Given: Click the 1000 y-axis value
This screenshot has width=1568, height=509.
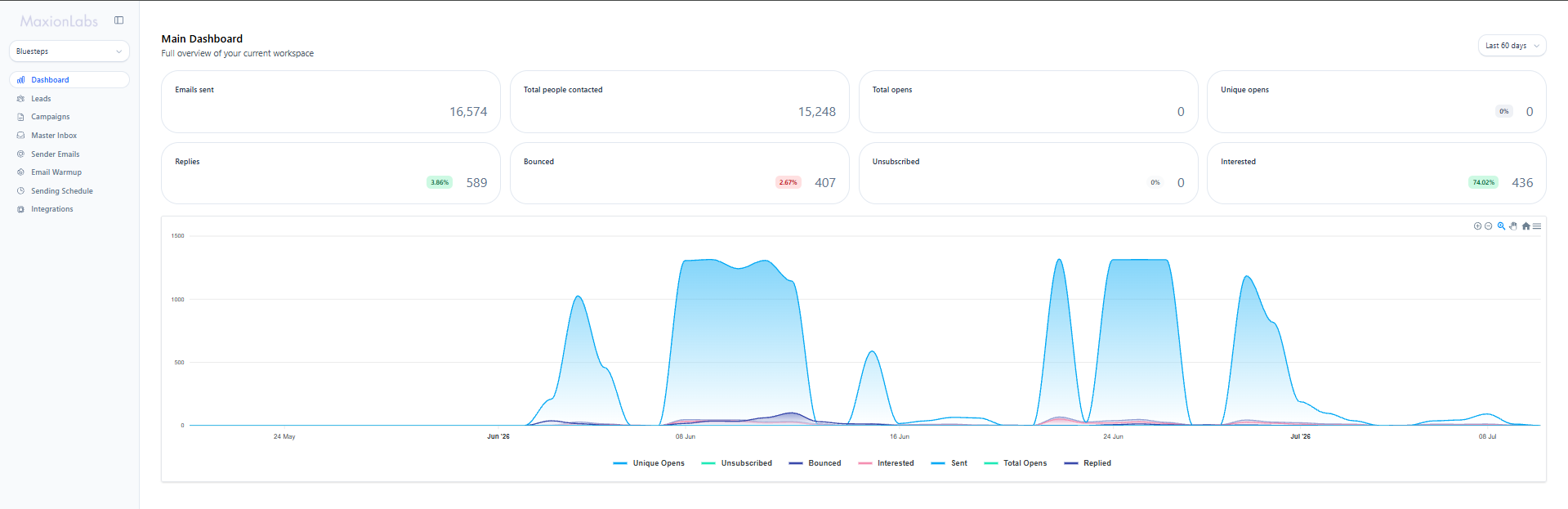Looking at the screenshot, I should click(x=177, y=300).
